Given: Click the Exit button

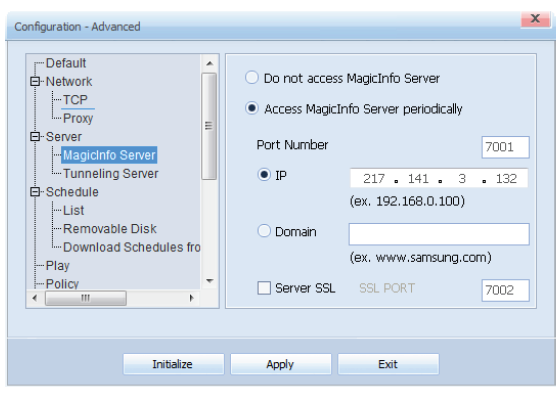Looking at the screenshot, I should click(x=388, y=364).
